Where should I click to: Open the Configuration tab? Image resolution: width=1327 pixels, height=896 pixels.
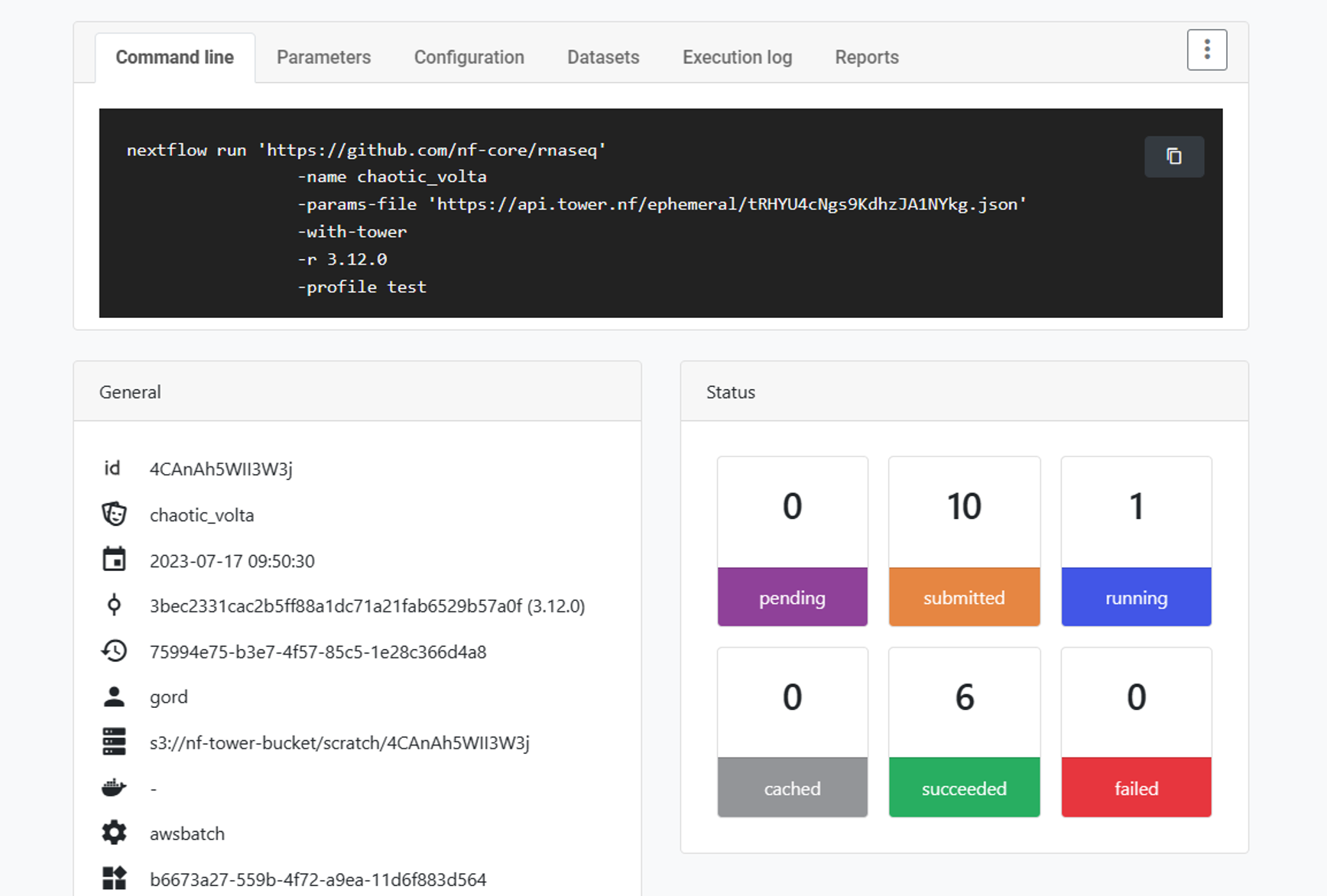point(469,57)
